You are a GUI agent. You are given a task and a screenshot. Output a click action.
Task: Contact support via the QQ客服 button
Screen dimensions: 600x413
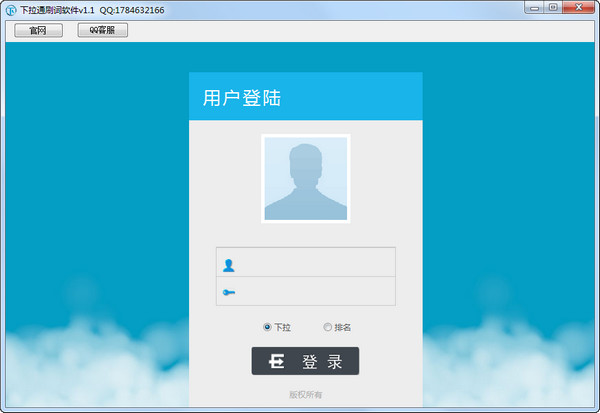click(102, 30)
